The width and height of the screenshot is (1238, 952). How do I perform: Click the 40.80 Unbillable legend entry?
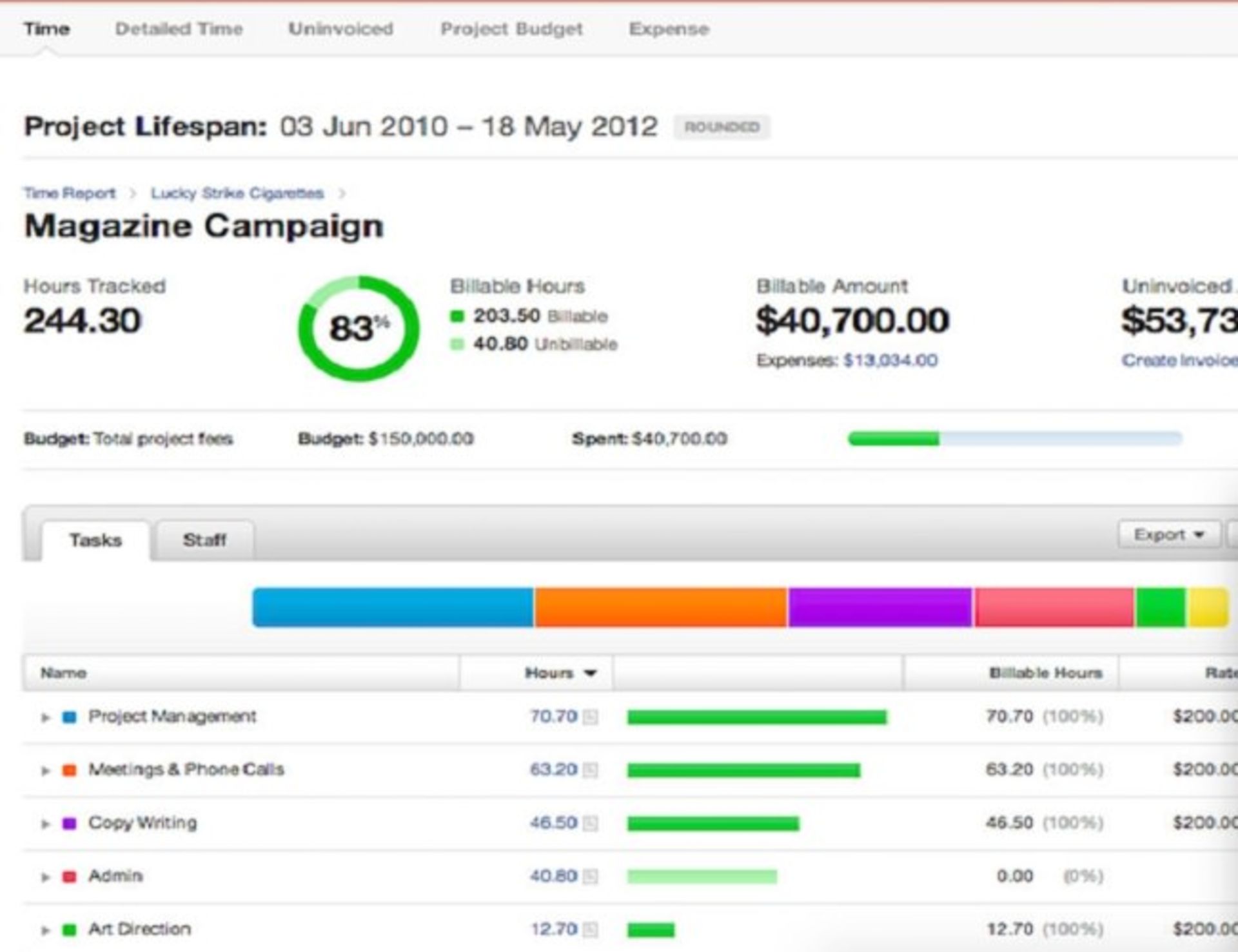(x=534, y=344)
